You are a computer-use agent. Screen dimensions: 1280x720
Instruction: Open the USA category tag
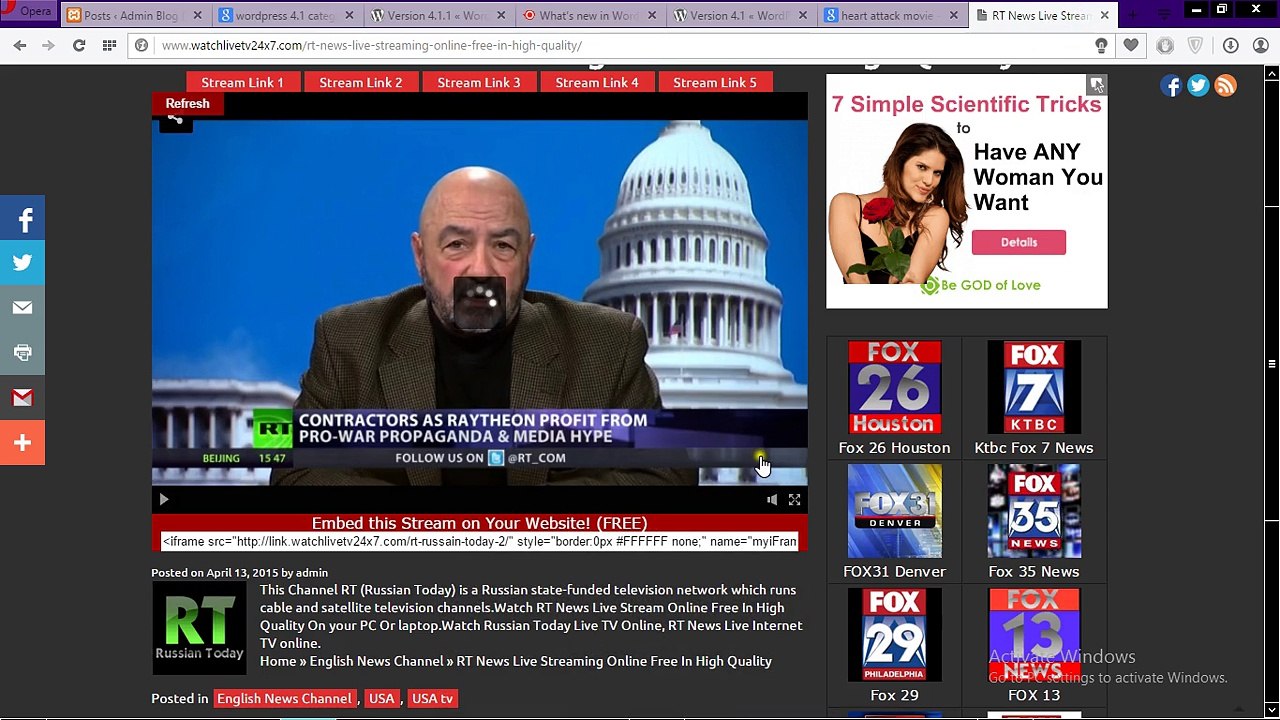pyautogui.click(x=381, y=698)
